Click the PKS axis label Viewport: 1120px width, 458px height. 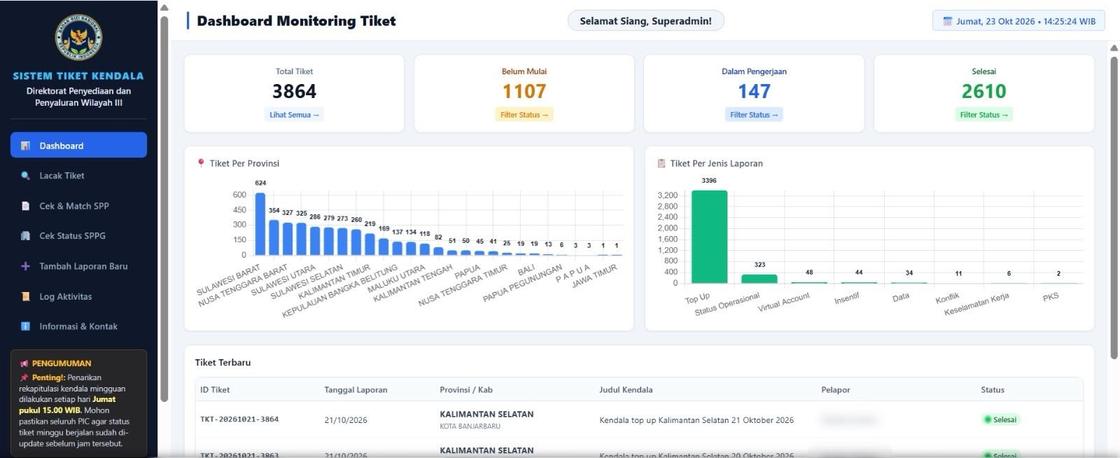pos(1050,296)
